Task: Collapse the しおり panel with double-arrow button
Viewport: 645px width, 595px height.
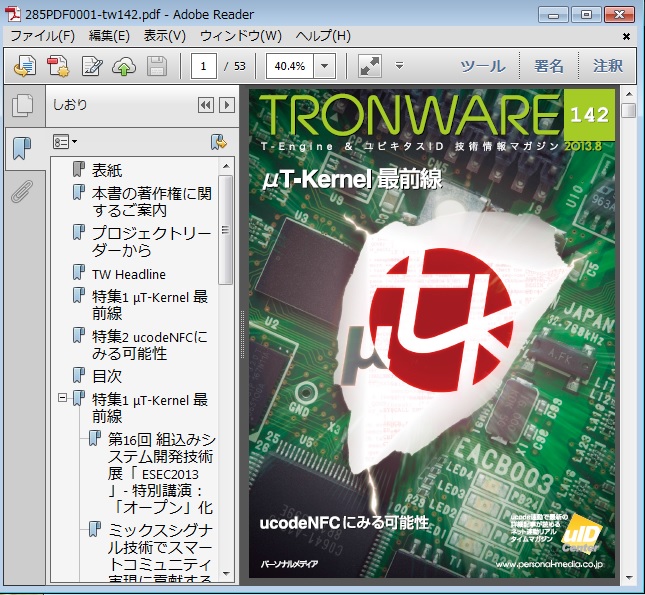Action: click(206, 105)
